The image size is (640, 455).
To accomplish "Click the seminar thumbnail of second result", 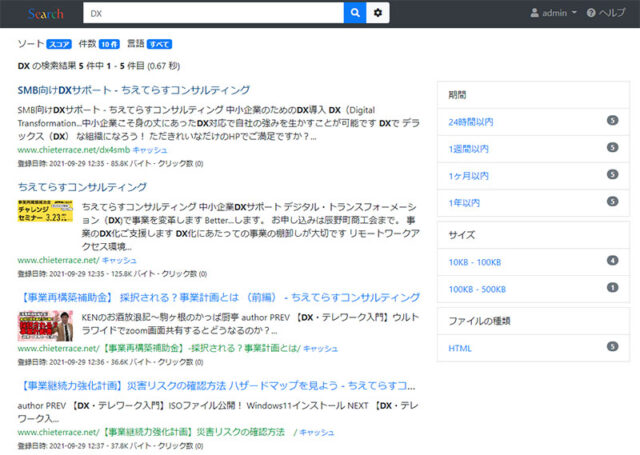I will 45,215.
